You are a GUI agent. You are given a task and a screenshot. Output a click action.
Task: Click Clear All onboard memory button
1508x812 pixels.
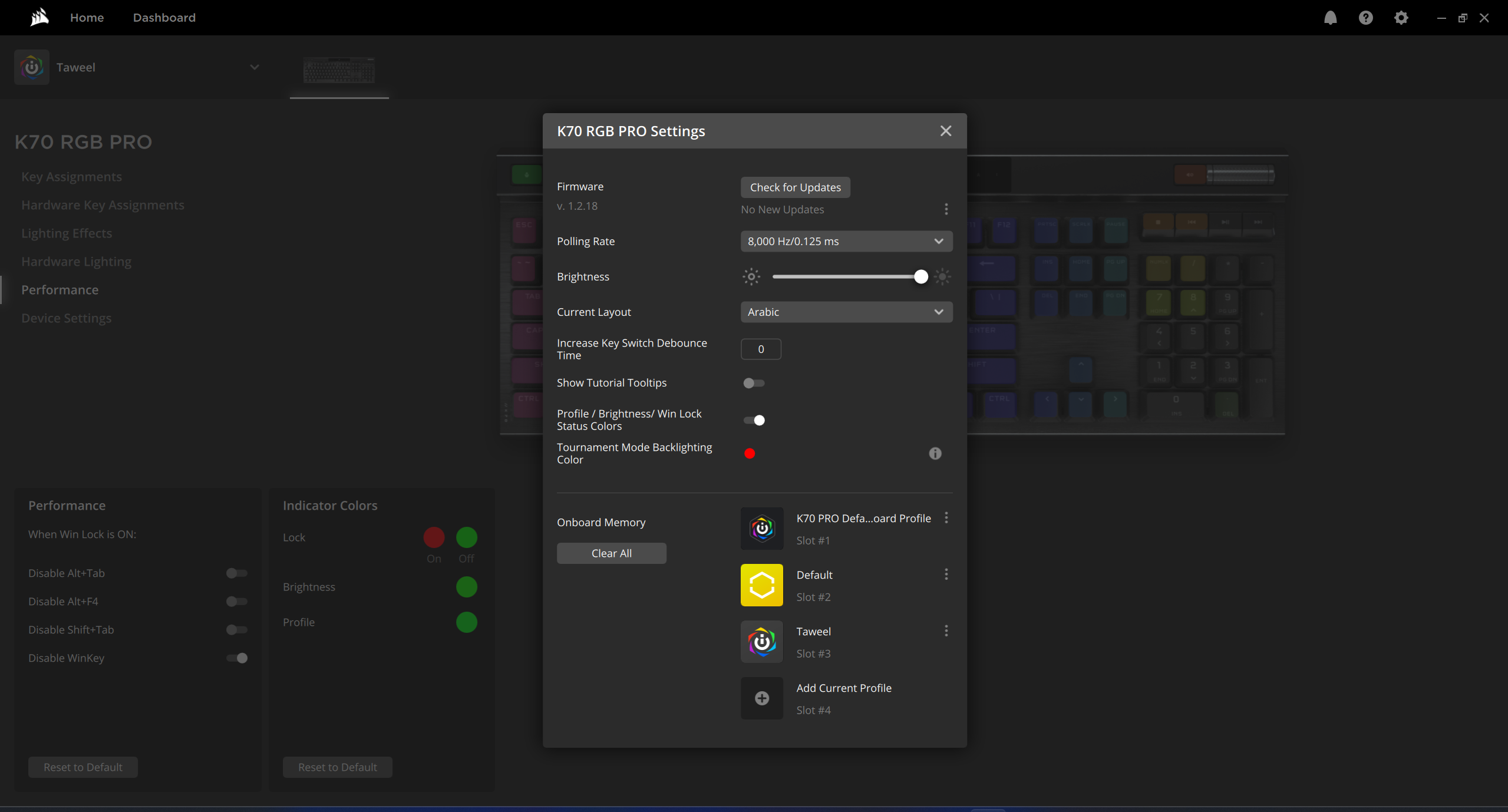point(612,553)
